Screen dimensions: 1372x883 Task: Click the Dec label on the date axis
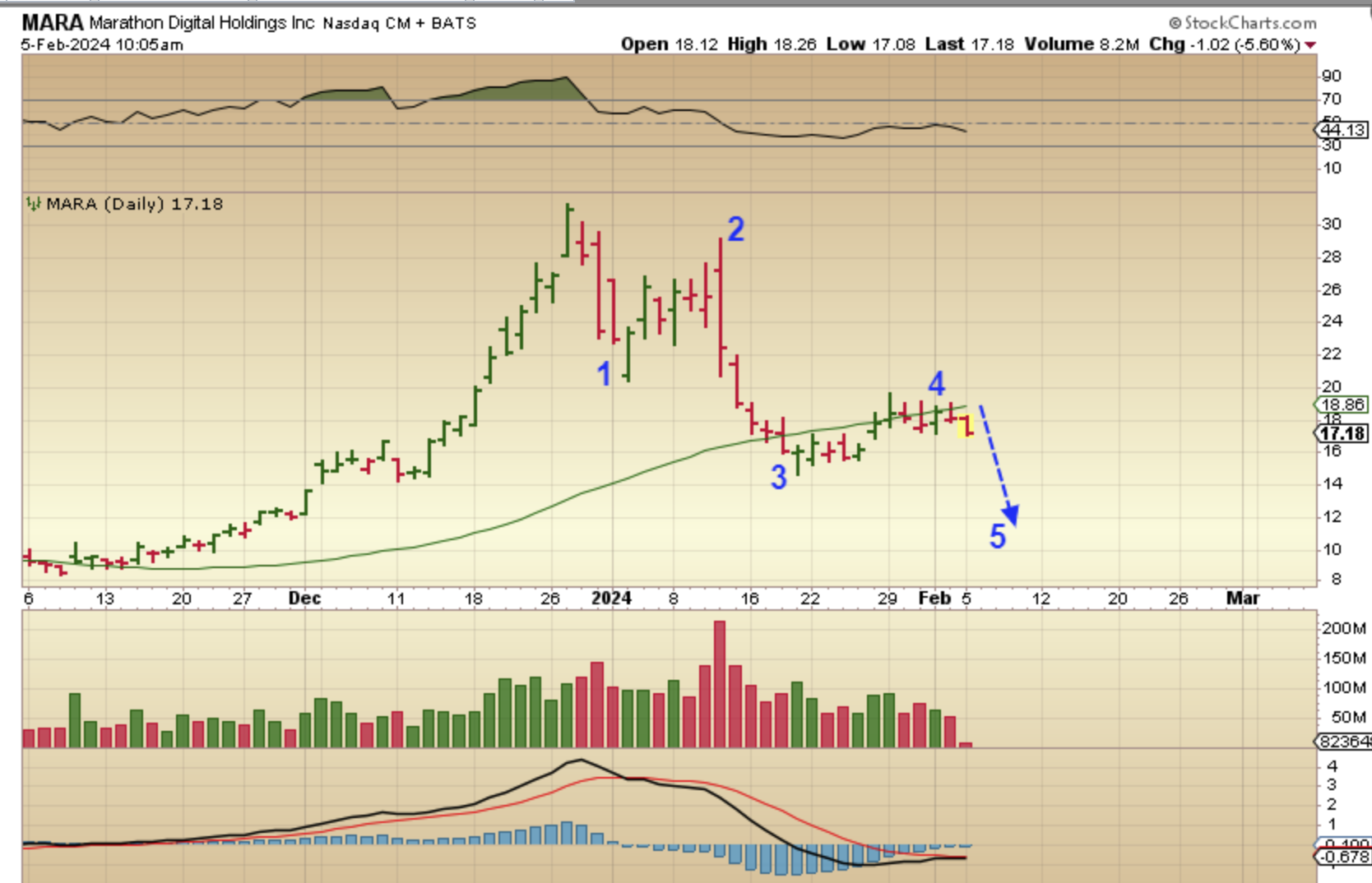(304, 599)
